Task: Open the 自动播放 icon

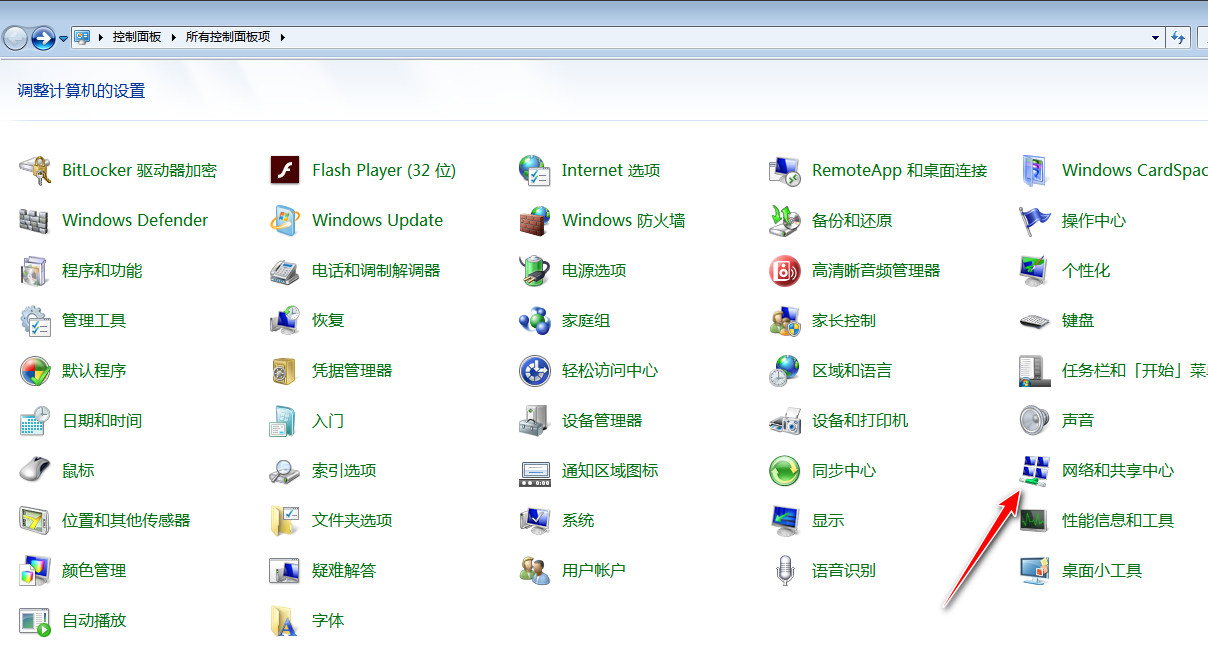Action: pos(35,621)
